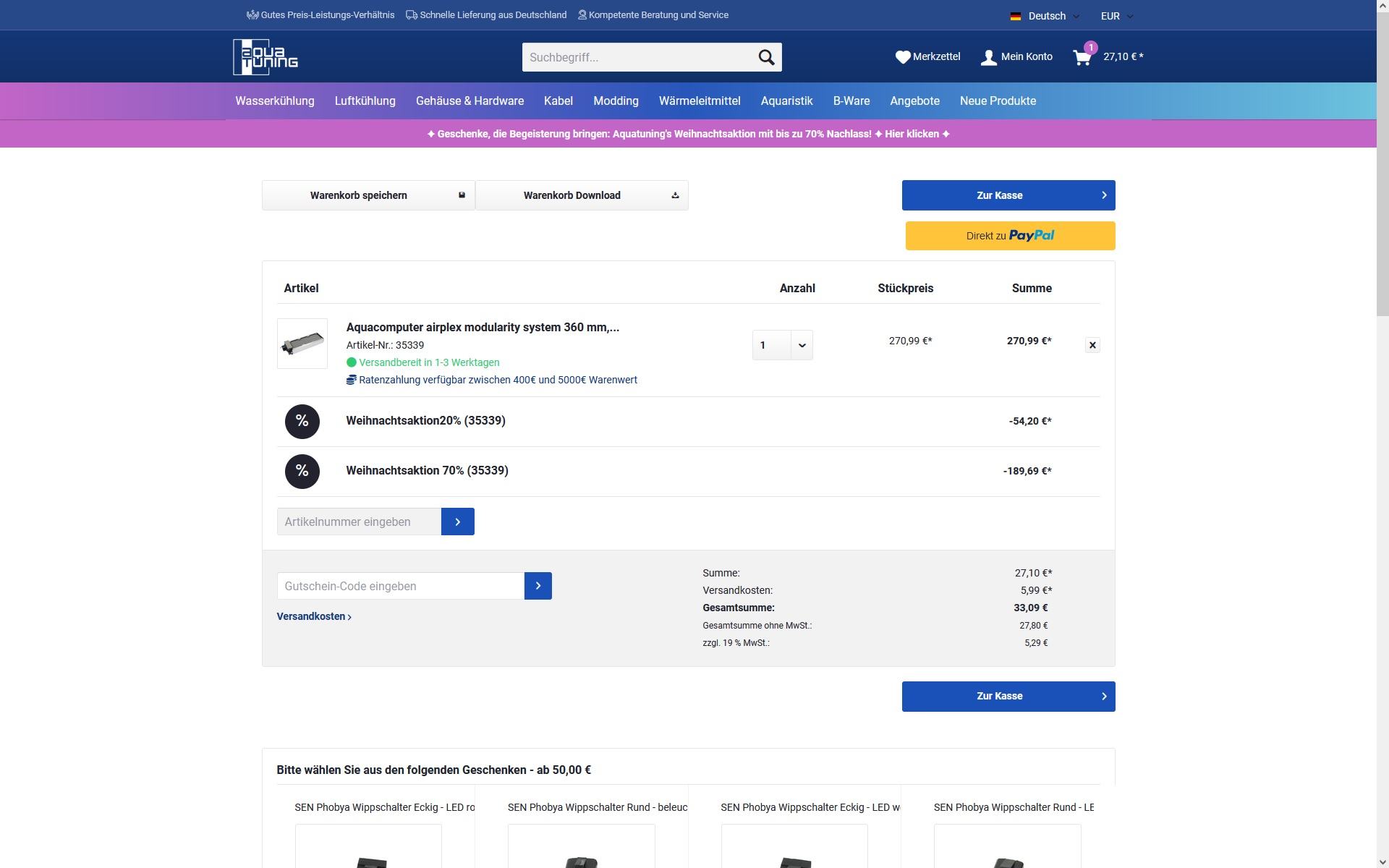Expand the Deutsch language selector
This screenshot has width=1389, height=868.
pos(1045,16)
